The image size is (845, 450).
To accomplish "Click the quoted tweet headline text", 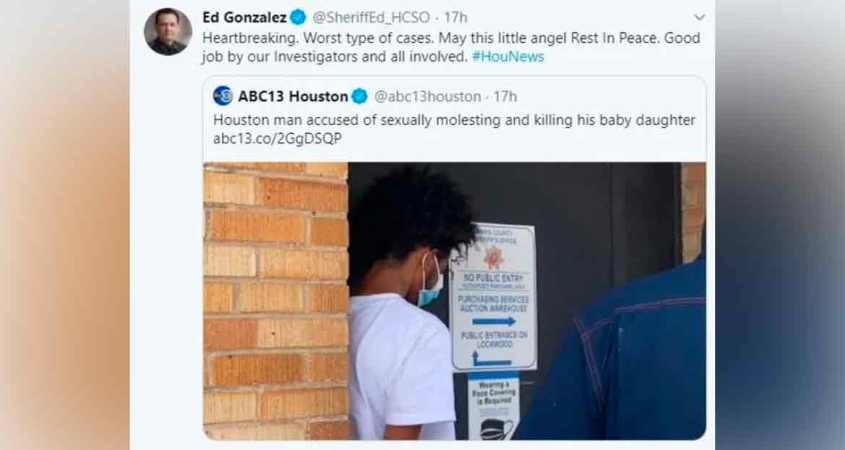I will coord(454,120).
